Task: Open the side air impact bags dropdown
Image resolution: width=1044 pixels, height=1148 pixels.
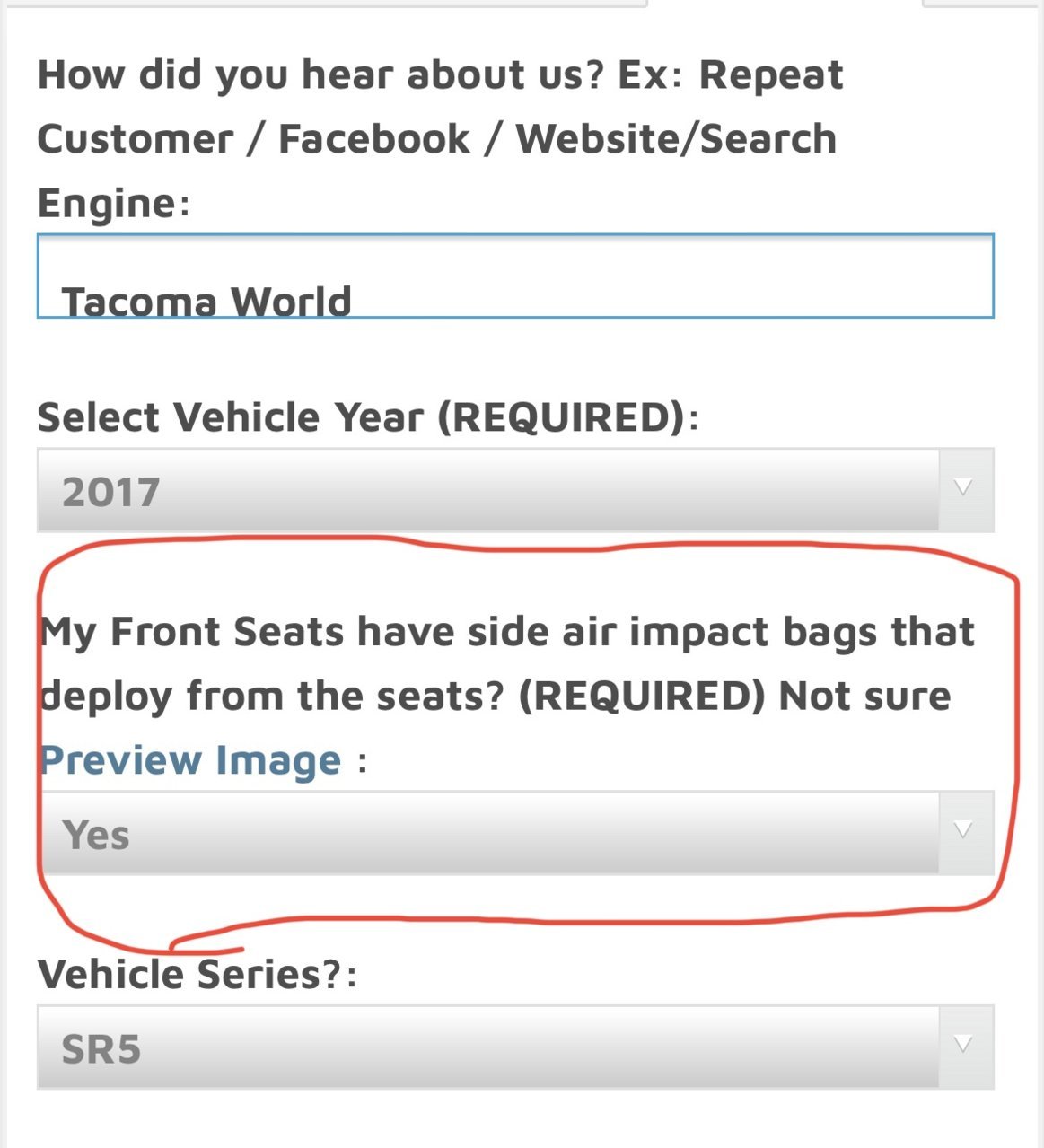Action: tap(515, 832)
